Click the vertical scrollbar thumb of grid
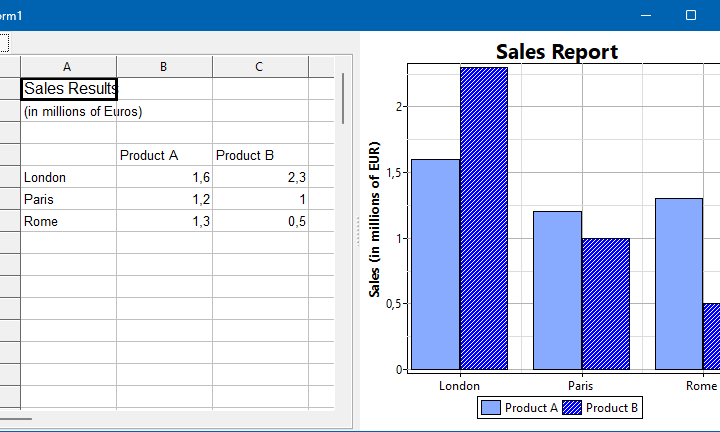Viewport: 720px width, 432px height. 343,98
